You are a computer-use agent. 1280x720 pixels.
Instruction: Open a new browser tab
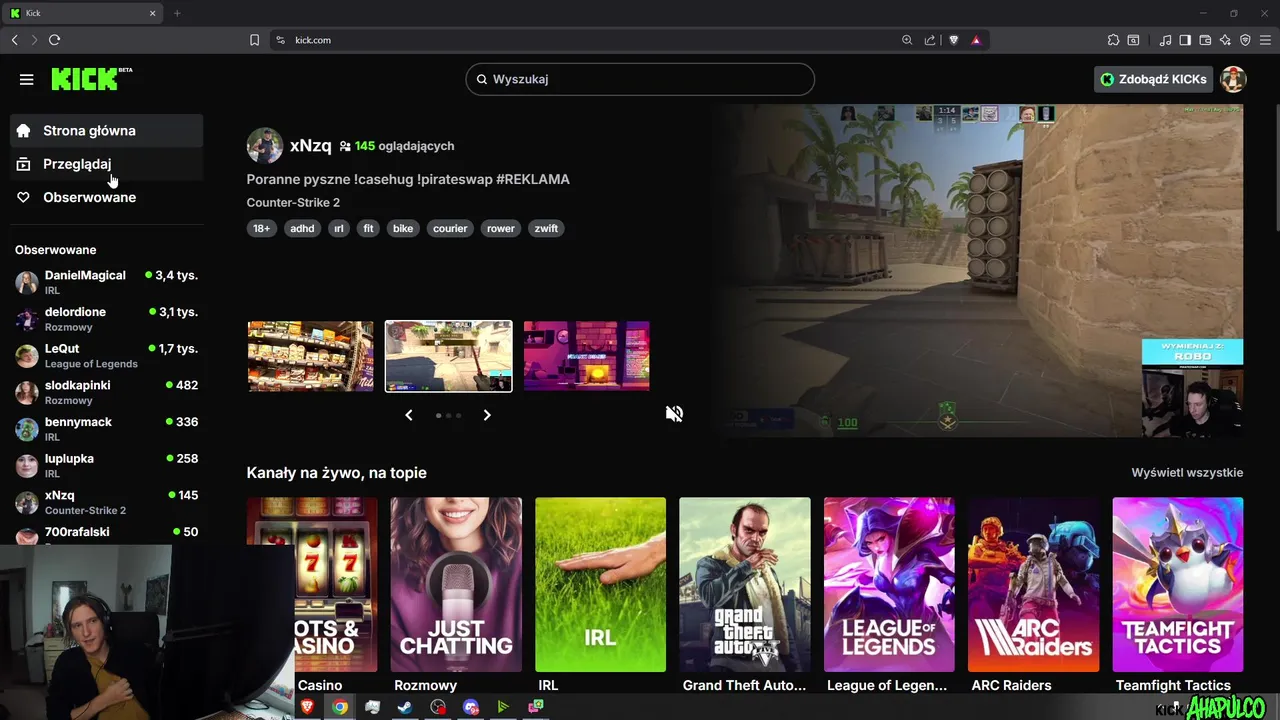[177, 13]
